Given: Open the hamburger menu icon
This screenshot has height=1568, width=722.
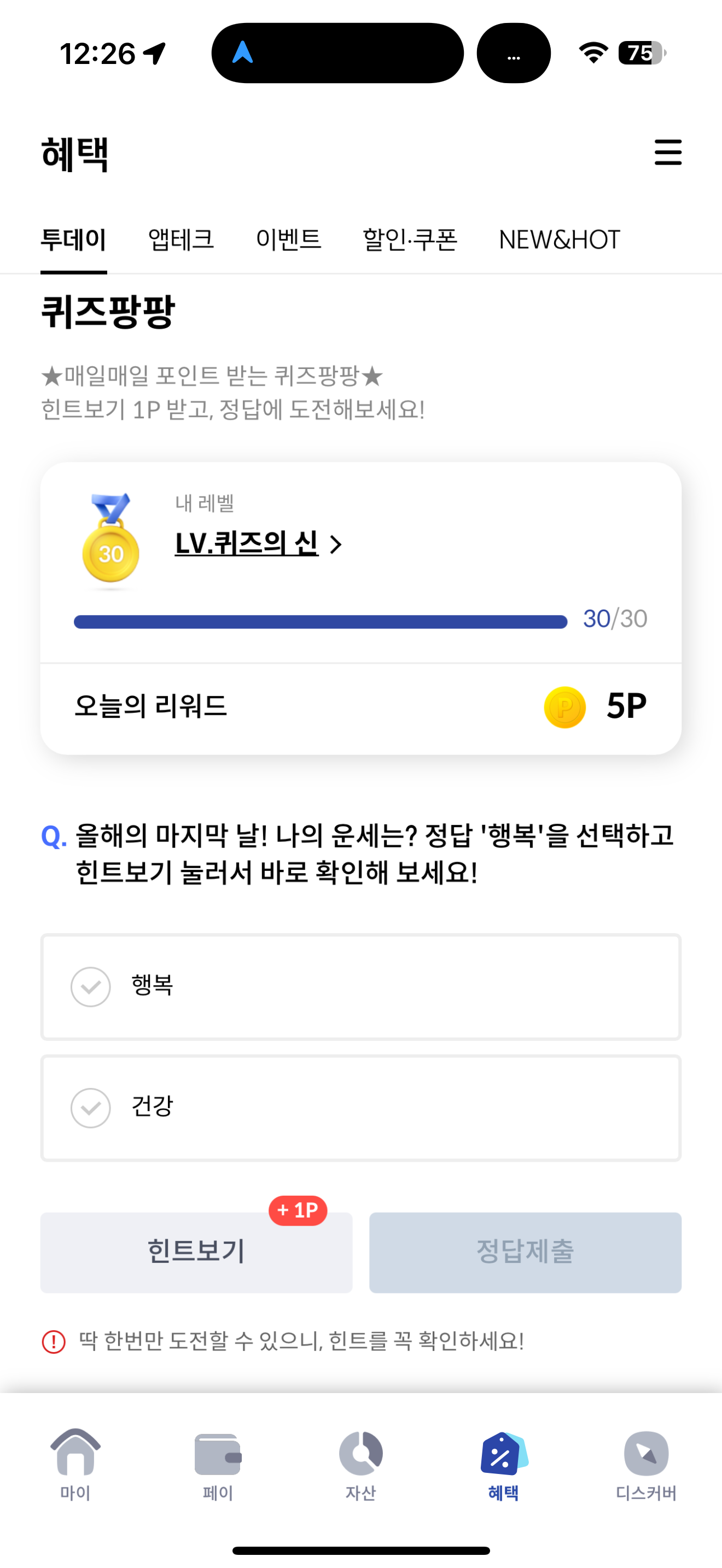Looking at the screenshot, I should (668, 152).
